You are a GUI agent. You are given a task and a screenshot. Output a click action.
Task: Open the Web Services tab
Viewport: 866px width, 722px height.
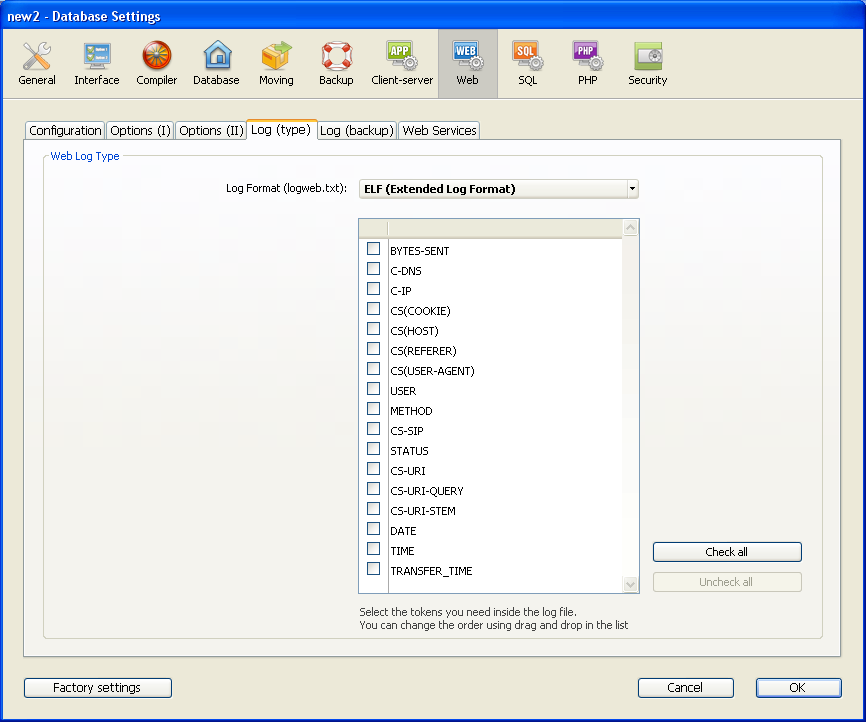439,131
